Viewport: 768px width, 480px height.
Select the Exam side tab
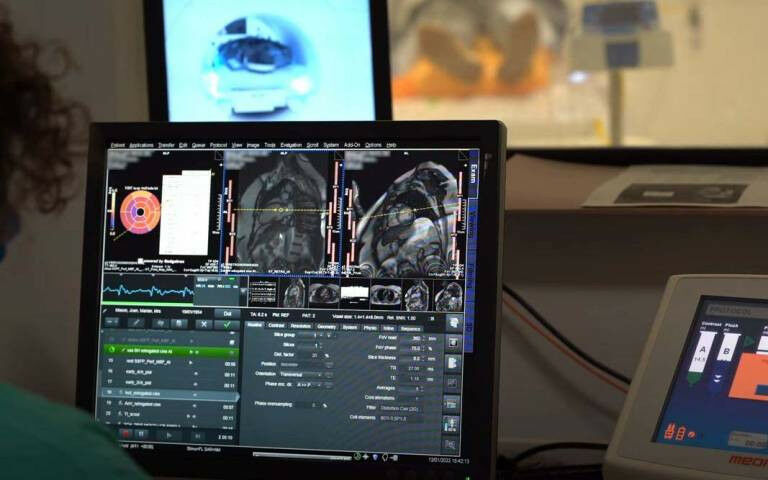tap(472, 170)
